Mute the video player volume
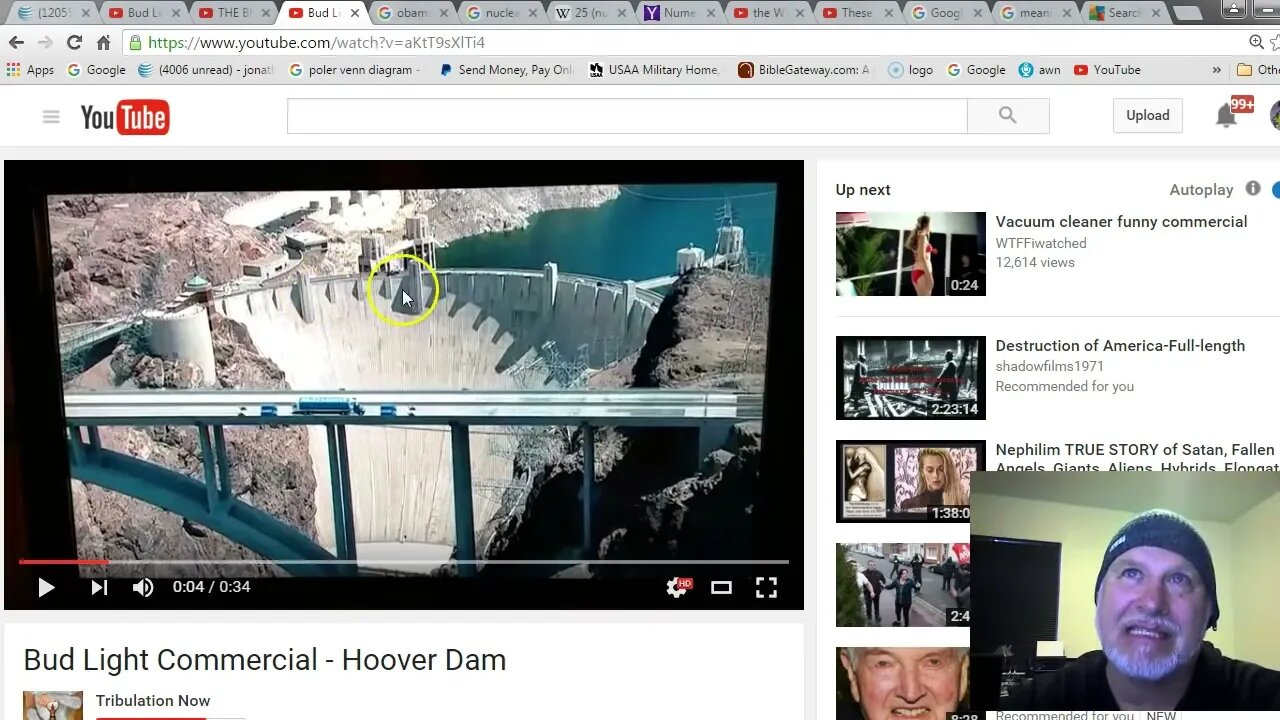The height and width of the screenshot is (720, 1280). click(x=143, y=587)
